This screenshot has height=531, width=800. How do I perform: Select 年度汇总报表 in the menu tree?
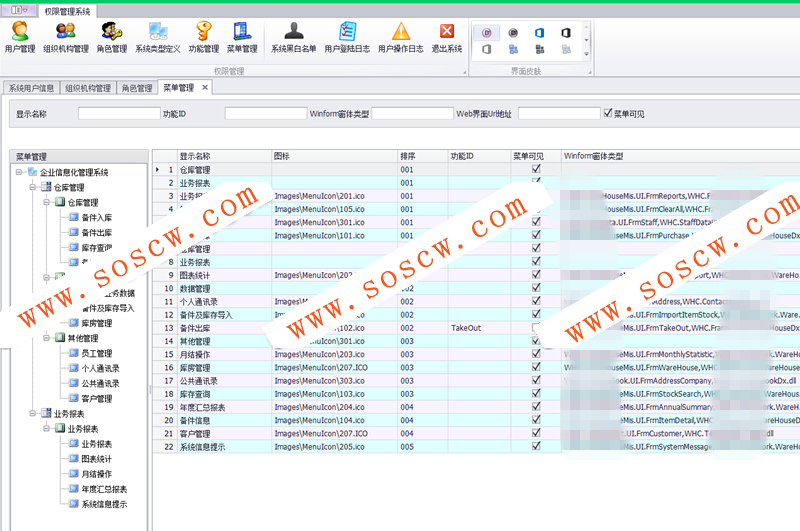coord(104,489)
